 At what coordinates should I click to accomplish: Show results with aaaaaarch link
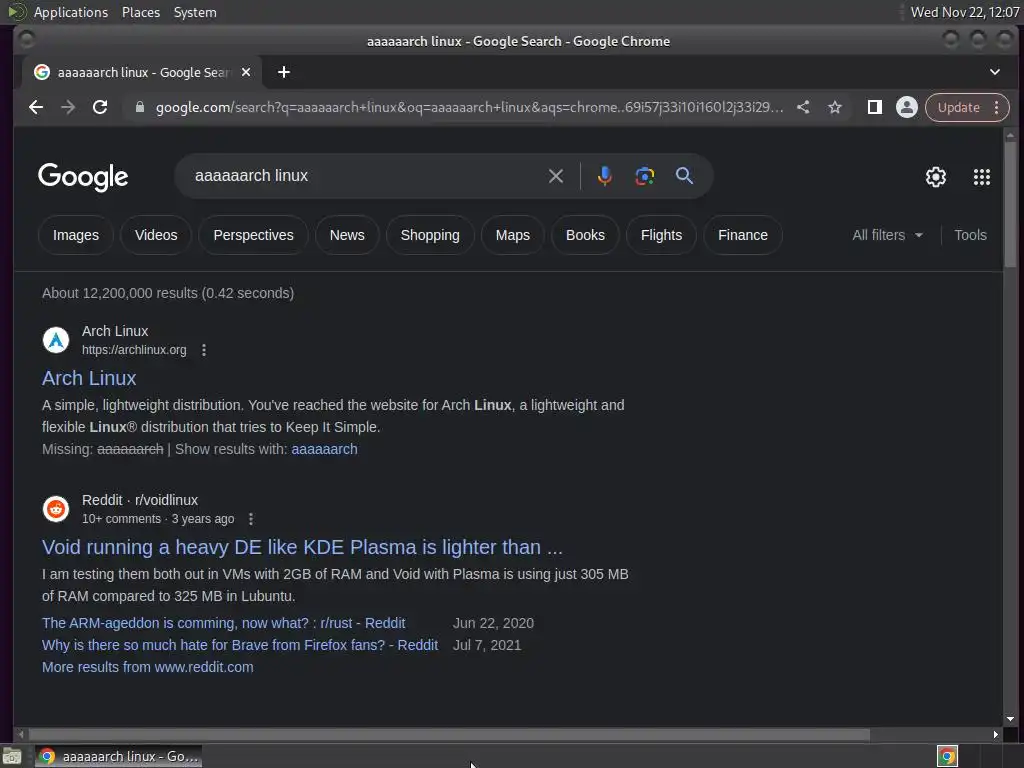pyautogui.click(x=325, y=449)
